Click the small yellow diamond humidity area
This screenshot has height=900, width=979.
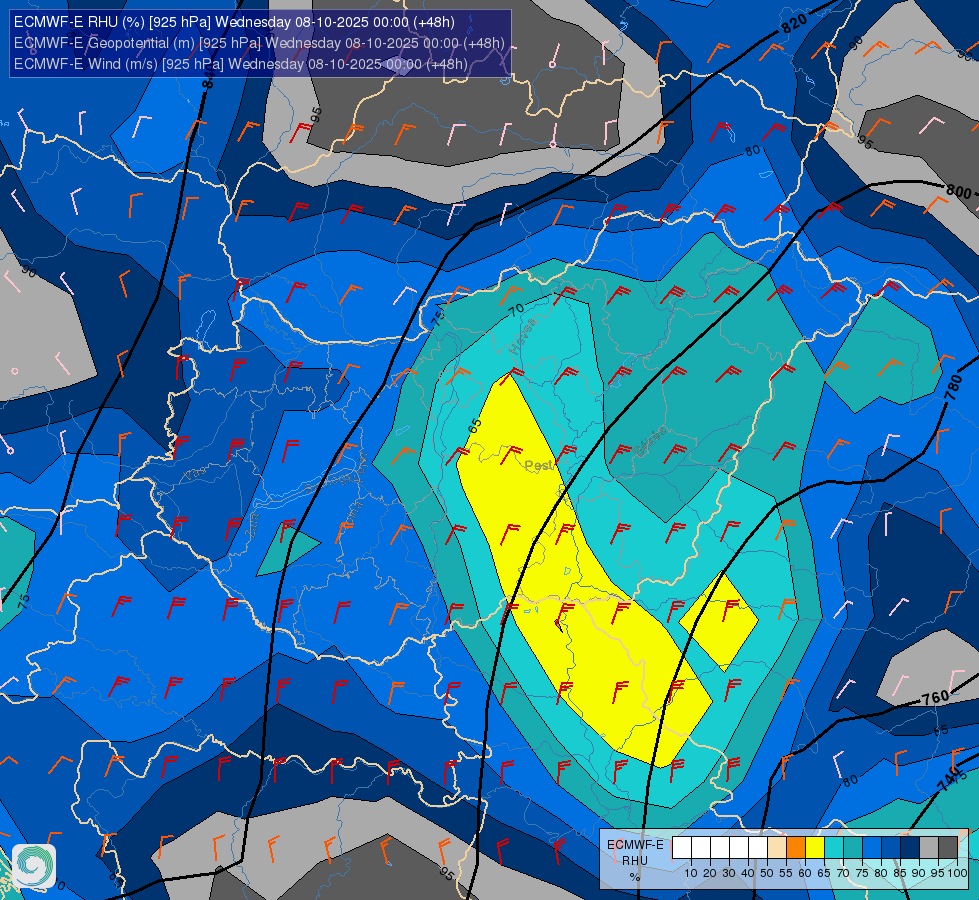(719, 621)
